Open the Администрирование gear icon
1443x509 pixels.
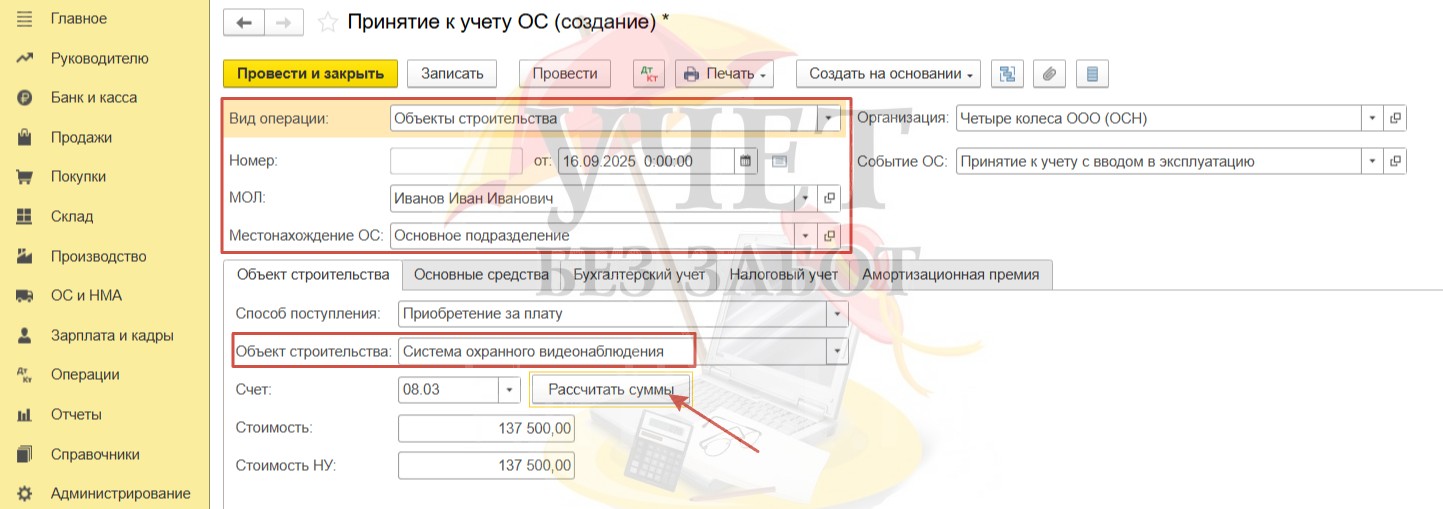click(25, 493)
